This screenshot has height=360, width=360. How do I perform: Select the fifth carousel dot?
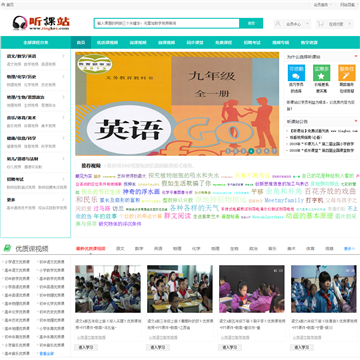(259, 151)
